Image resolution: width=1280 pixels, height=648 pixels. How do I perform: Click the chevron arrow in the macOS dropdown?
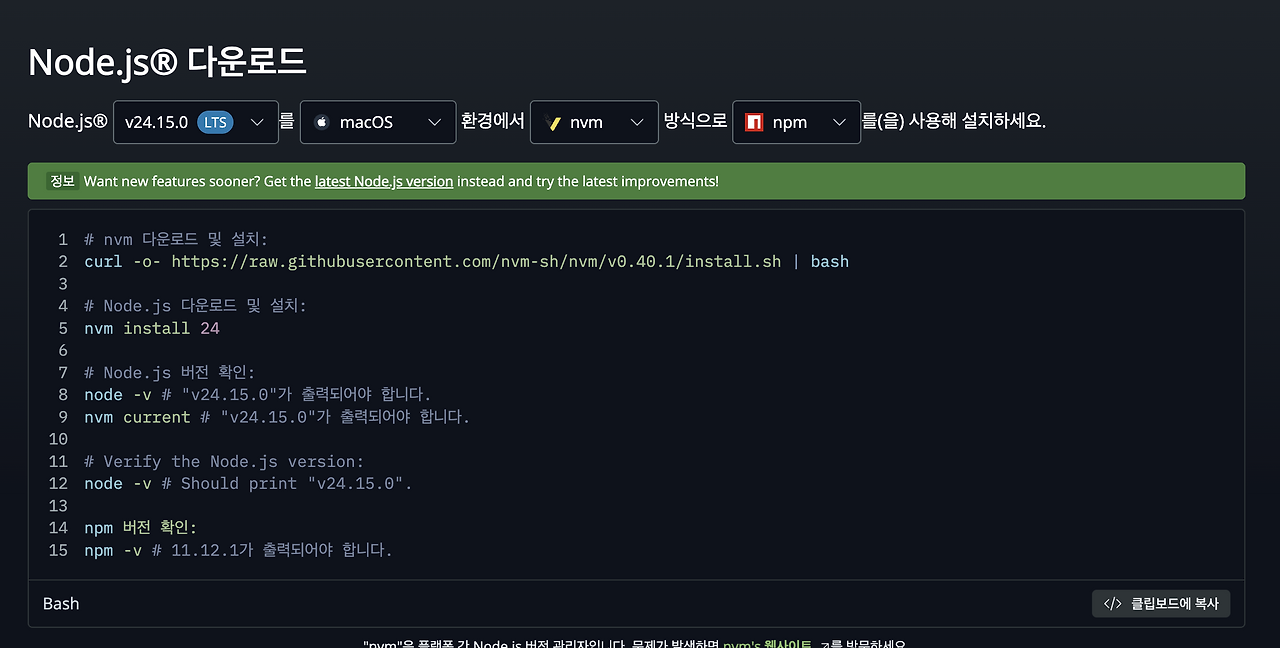(x=435, y=122)
